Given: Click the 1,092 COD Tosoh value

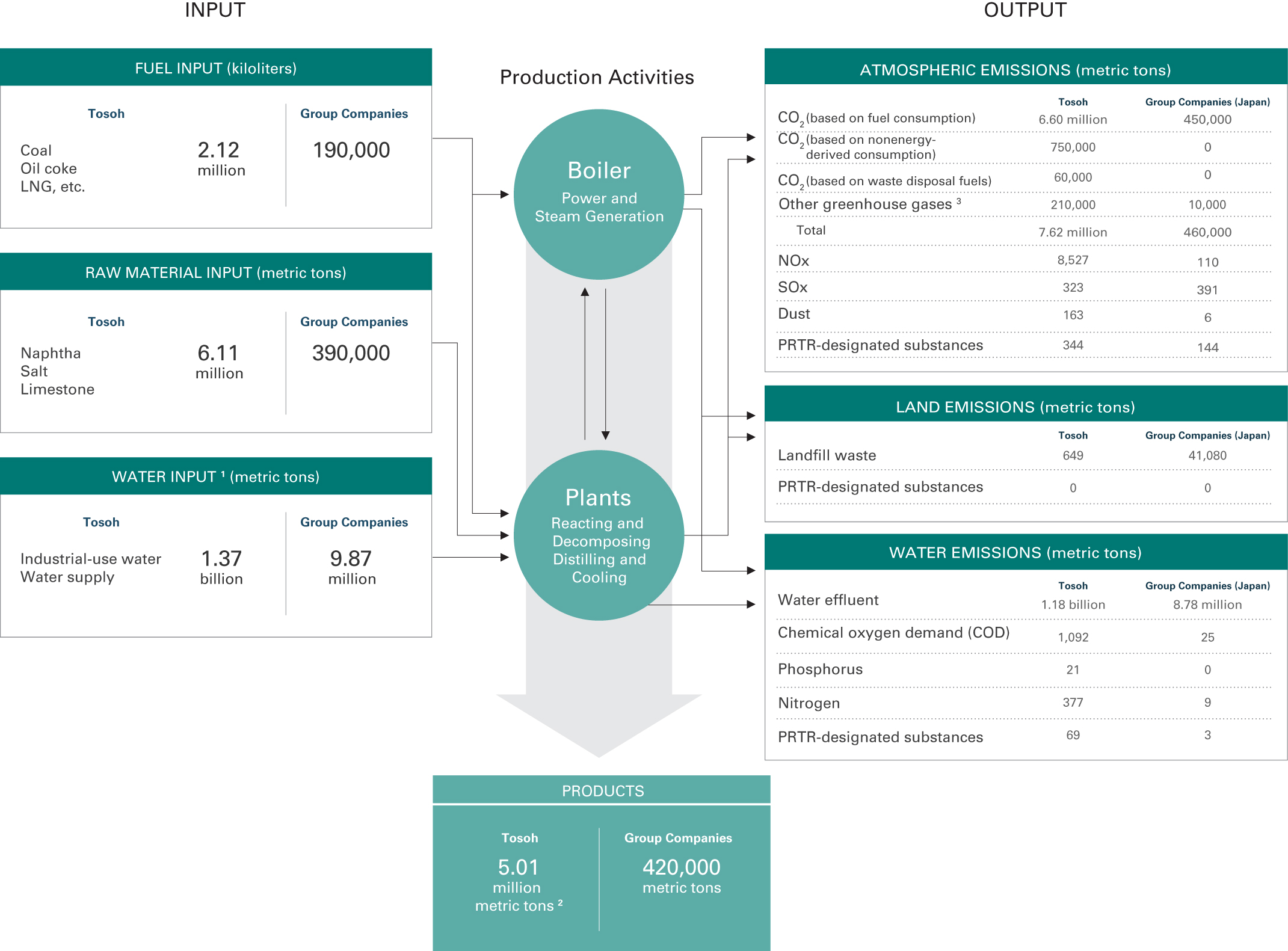Looking at the screenshot, I should (1073, 637).
